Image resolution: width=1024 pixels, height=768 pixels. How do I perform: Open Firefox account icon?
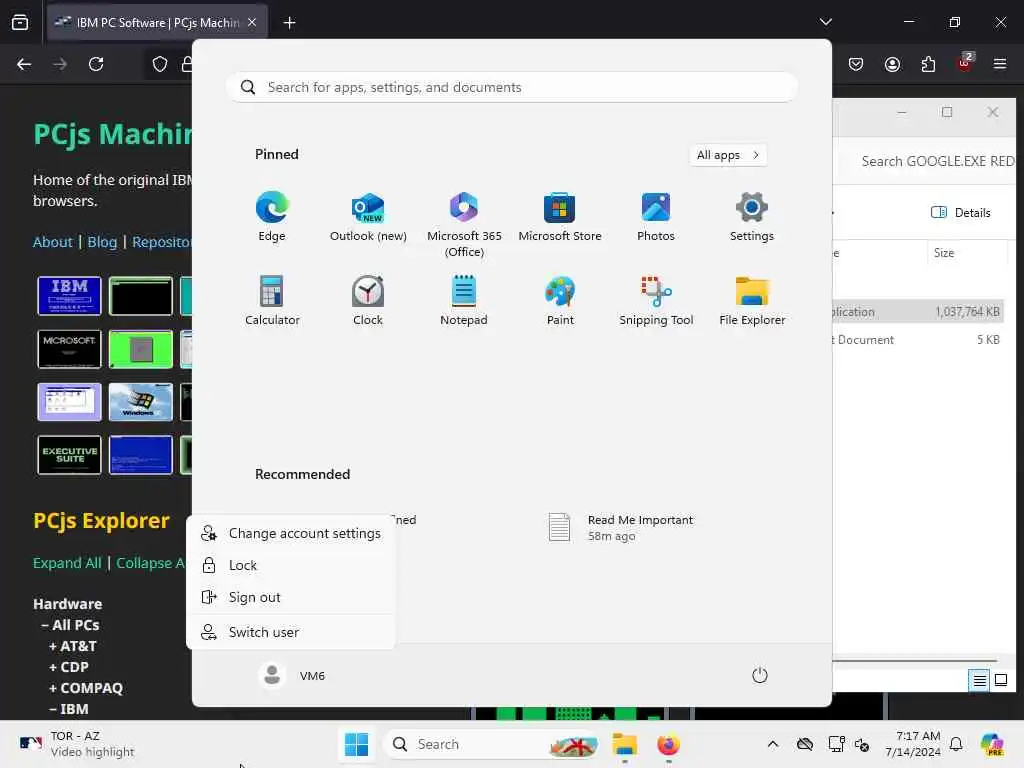(892, 64)
